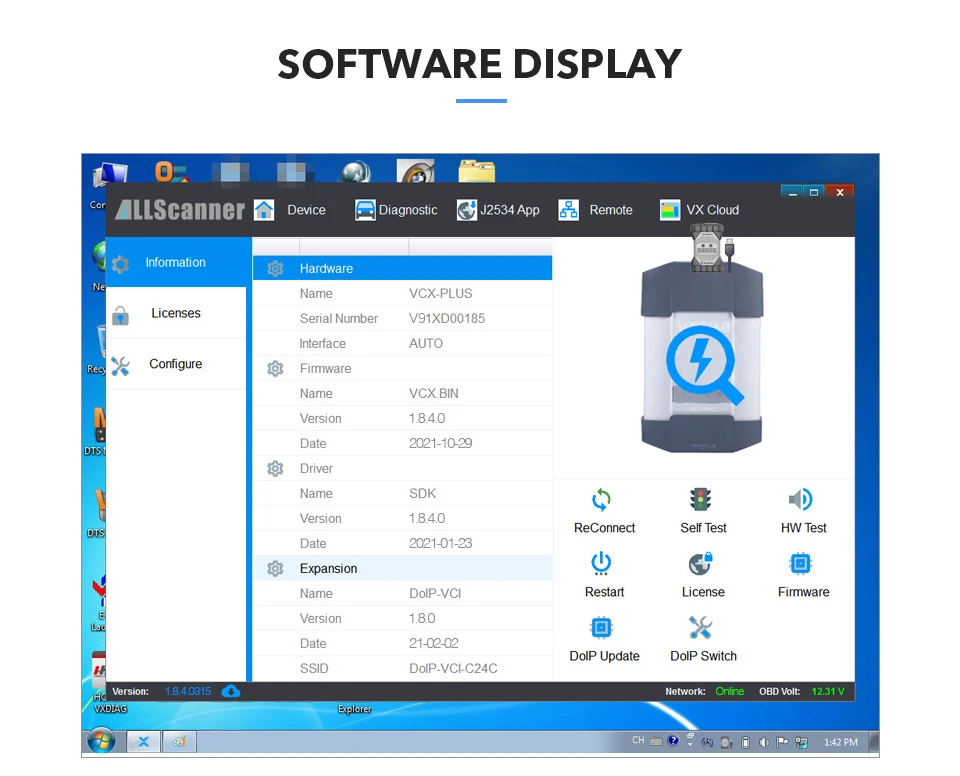This screenshot has height=776, width=960.
Task: Select the VCX-PLUS name value
Action: tap(440, 293)
